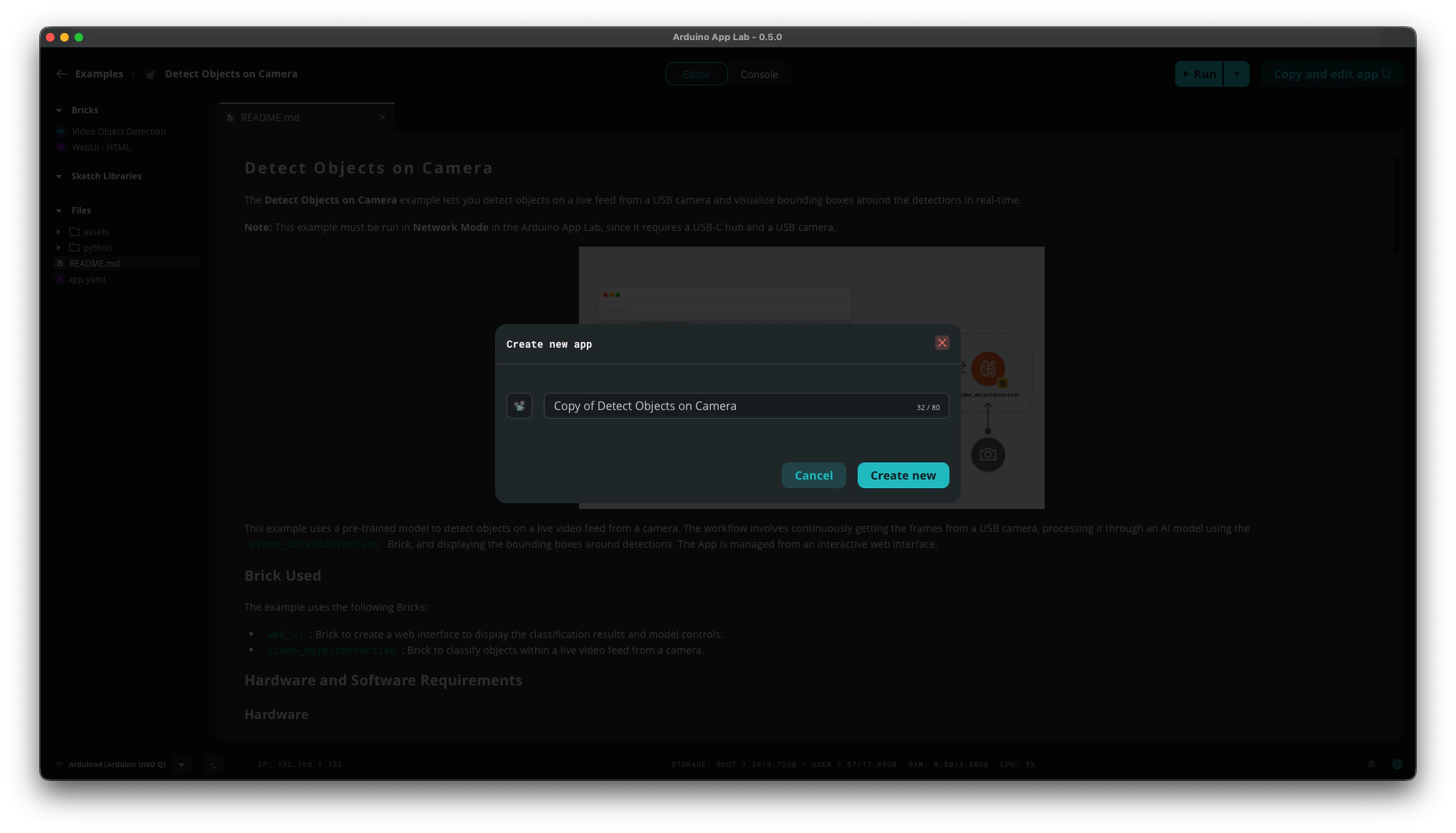1456x833 pixels.
Task: Open the Arduino4 board selector dropdown
Action: click(x=181, y=764)
